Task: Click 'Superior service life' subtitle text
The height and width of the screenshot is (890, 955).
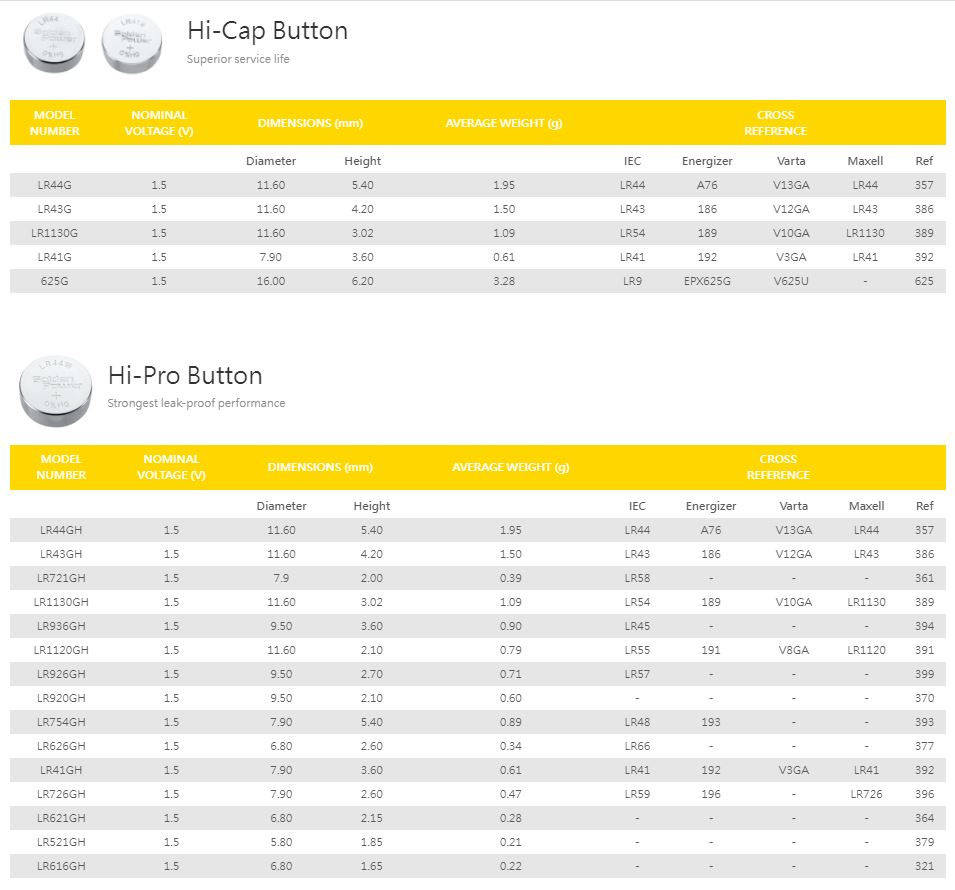Action: point(238,59)
